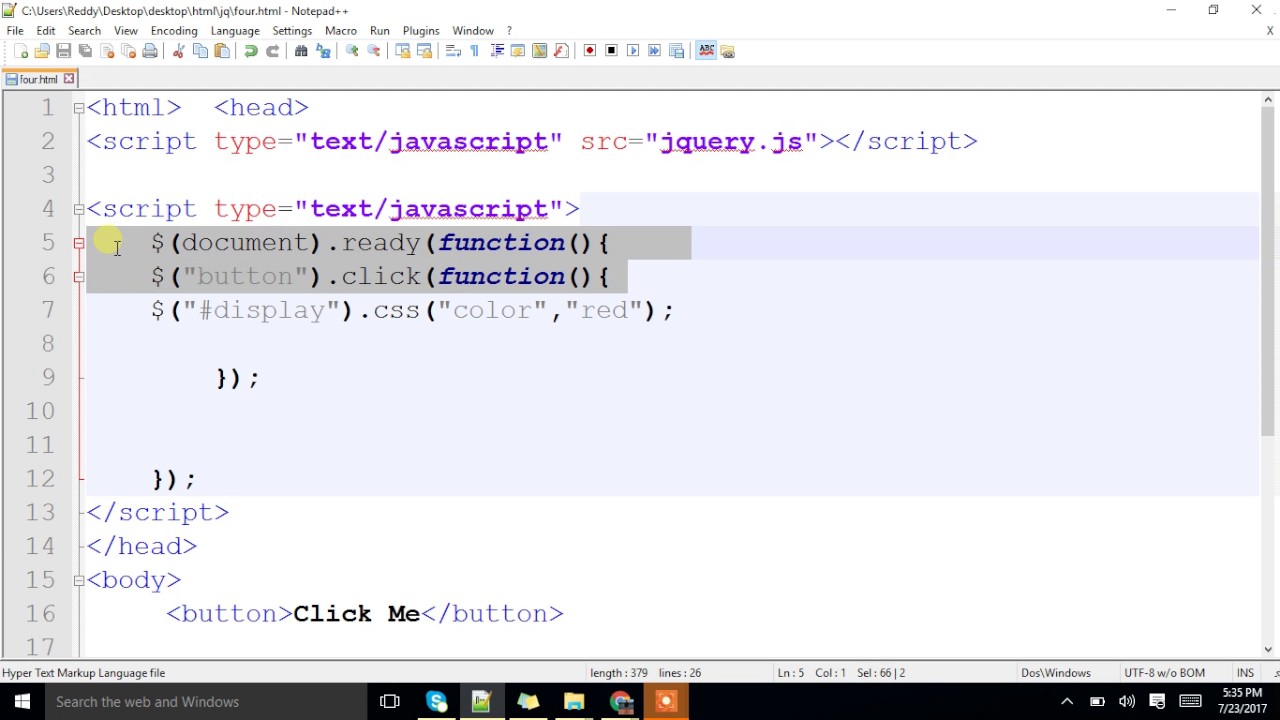Click the Close document toolbar icon

click(107, 51)
